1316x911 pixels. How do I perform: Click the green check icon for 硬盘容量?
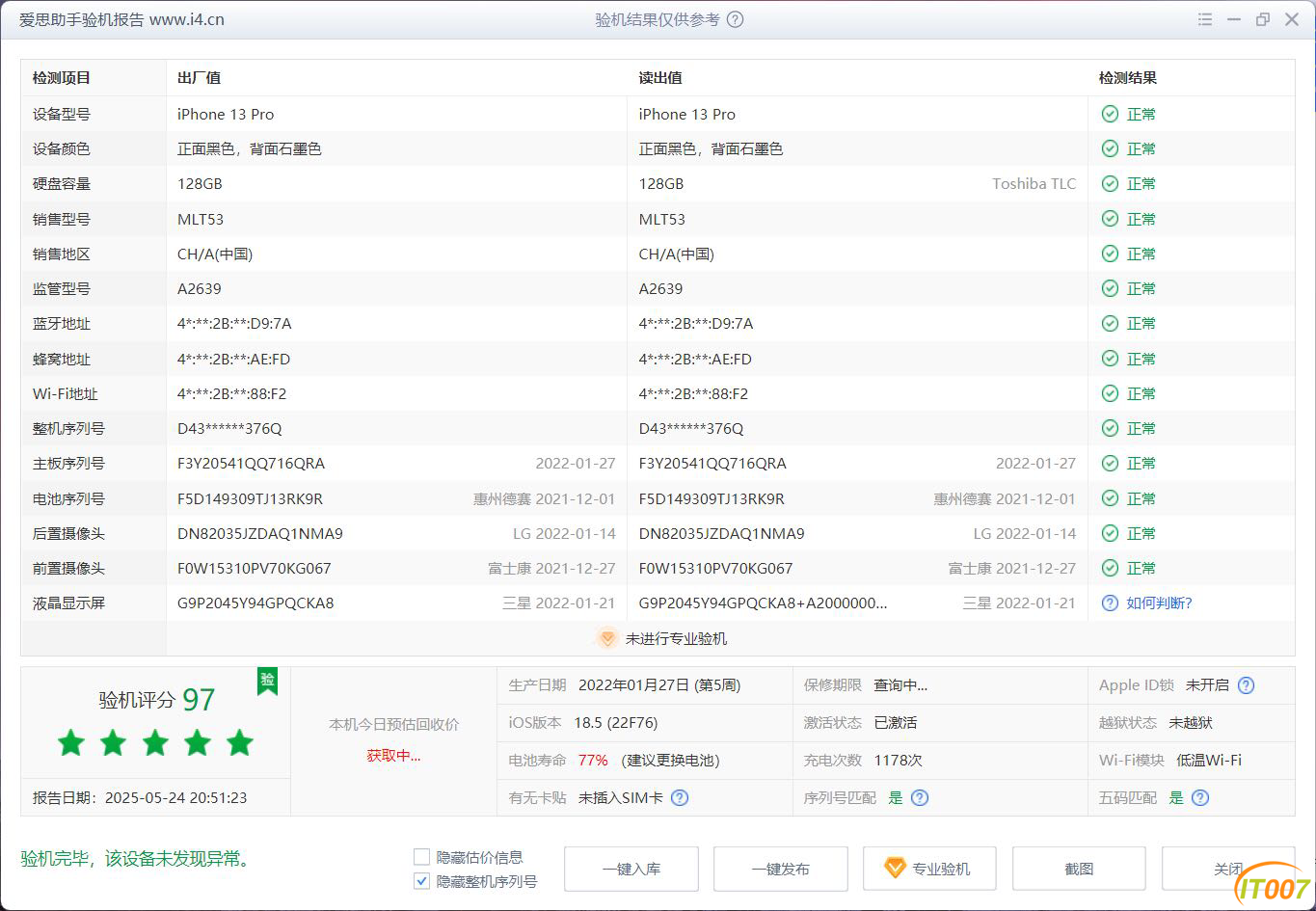pos(1110,183)
